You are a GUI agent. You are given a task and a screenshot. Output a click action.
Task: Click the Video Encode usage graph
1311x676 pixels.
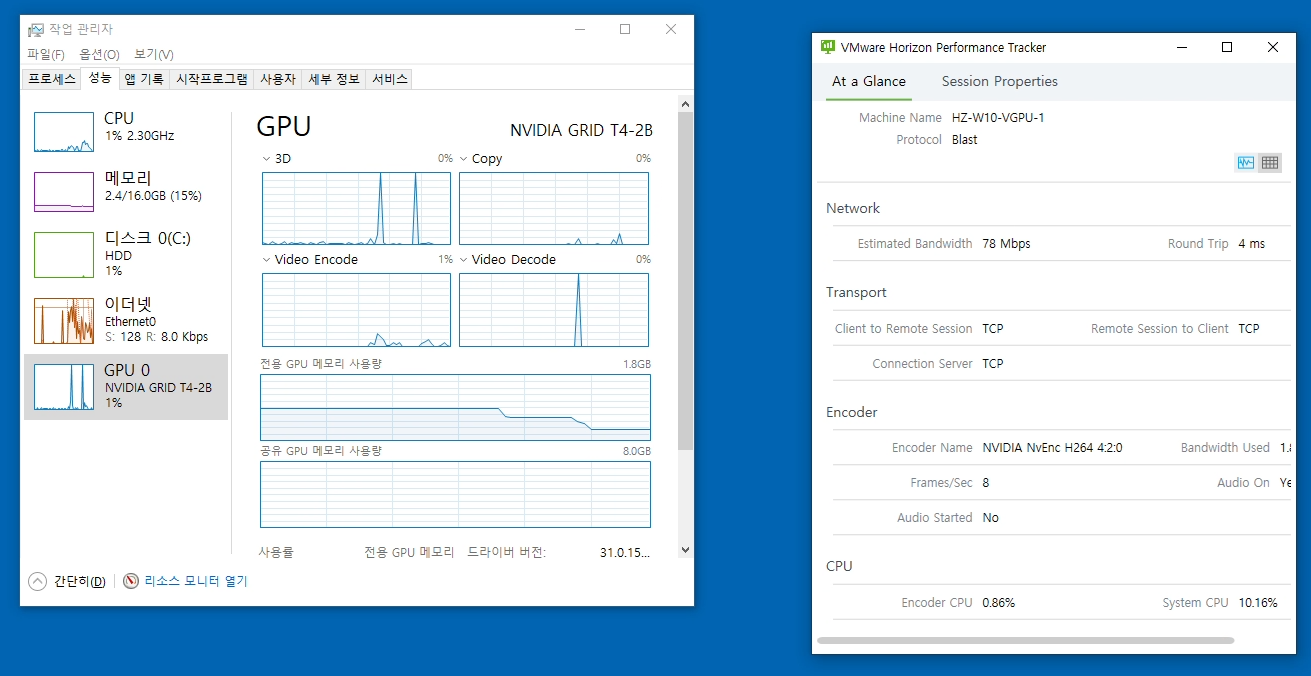pyautogui.click(x=356, y=310)
